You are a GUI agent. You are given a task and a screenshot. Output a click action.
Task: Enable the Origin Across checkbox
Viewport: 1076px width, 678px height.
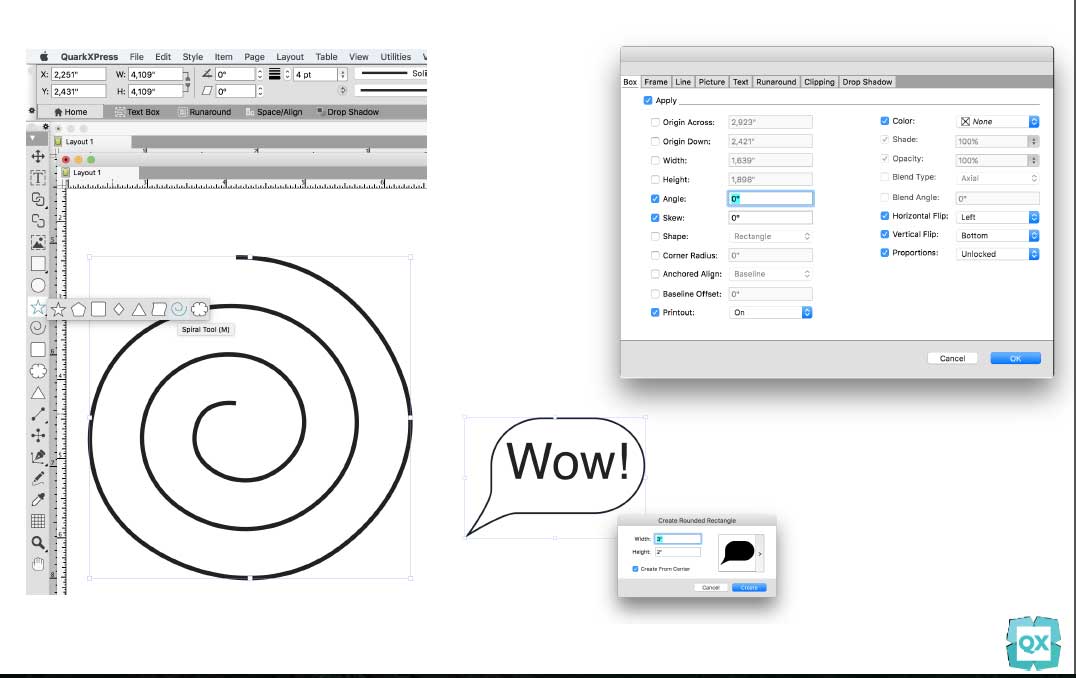[655, 122]
